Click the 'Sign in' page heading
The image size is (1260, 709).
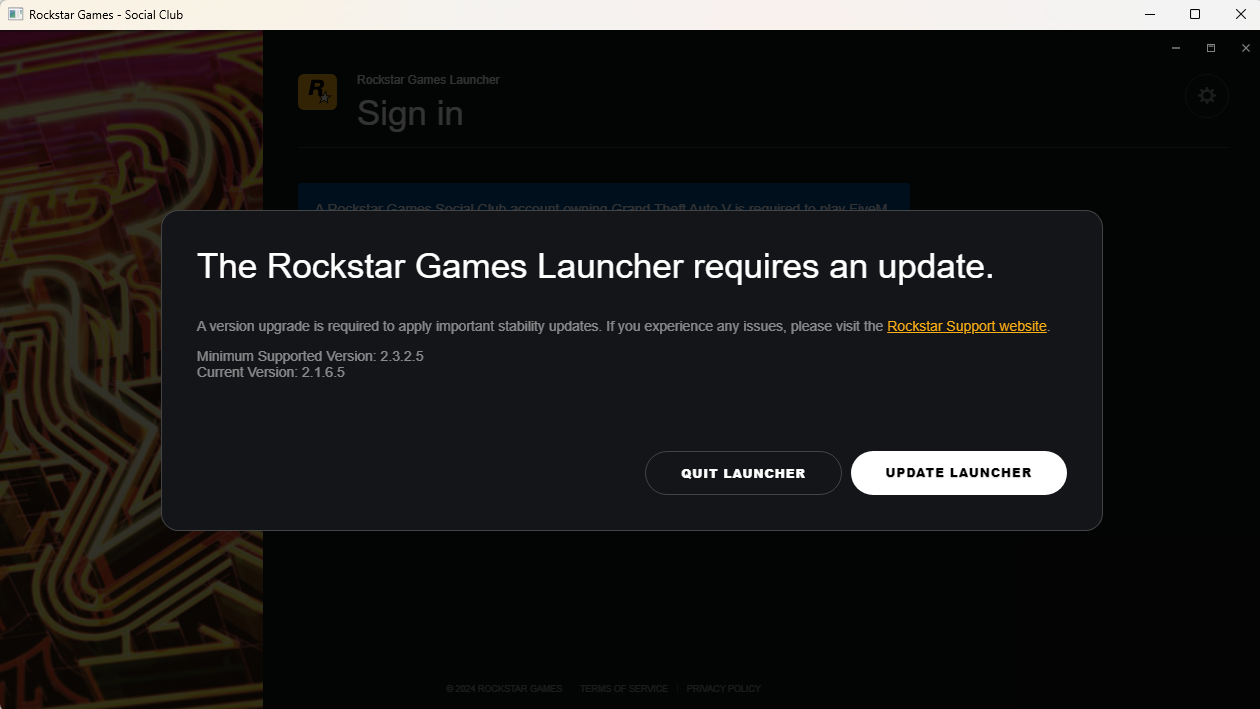(410, 113)
